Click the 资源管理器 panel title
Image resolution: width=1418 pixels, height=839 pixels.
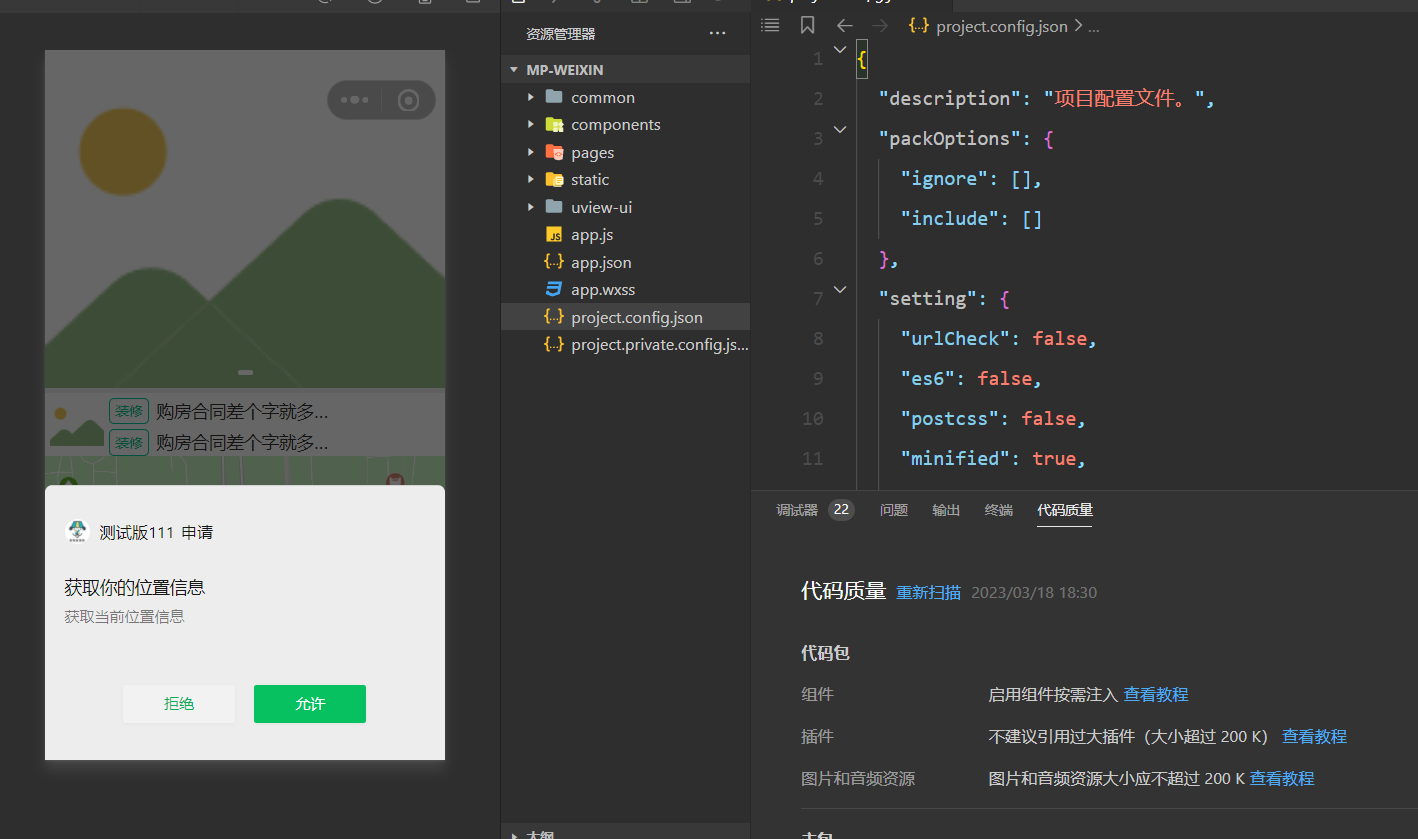[x=561, y=34]
